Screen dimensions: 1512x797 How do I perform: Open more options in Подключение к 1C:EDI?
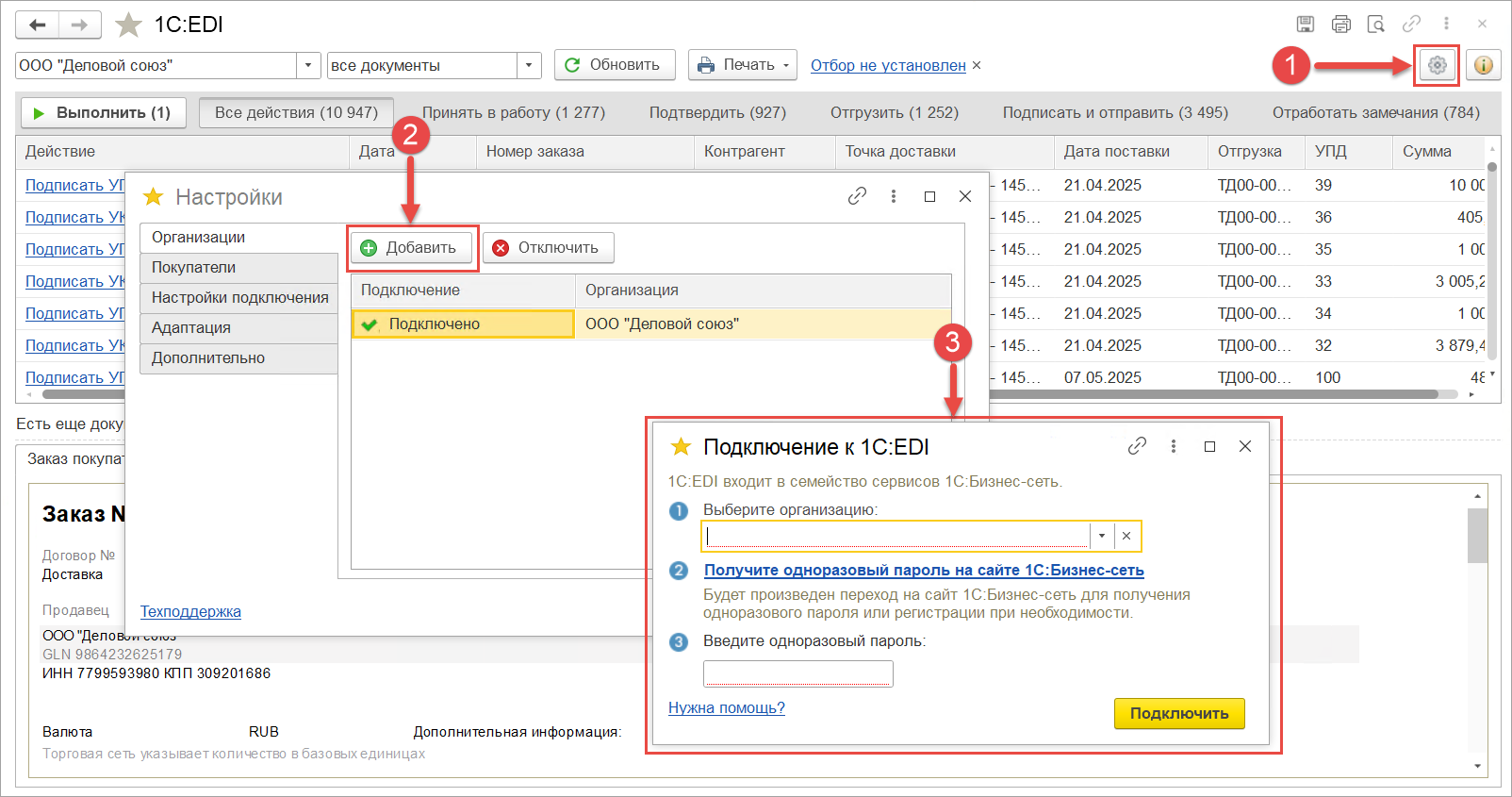[x=1174, y=446]
